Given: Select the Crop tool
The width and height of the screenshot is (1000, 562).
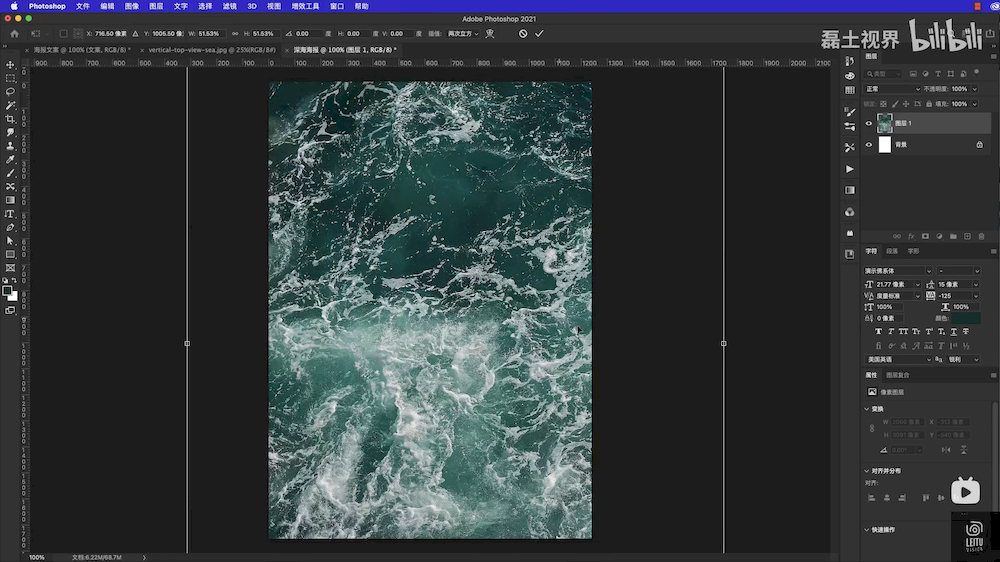Looking at the screenshot, I should (10, 119).
